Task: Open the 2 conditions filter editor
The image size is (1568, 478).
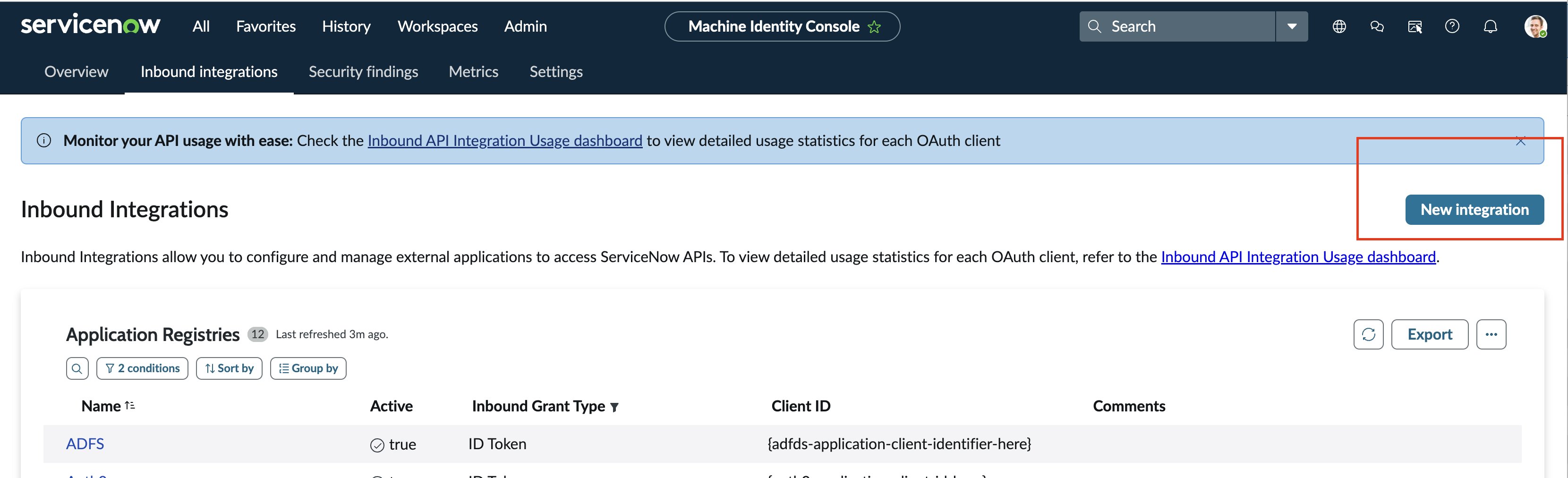Action: tap(142, 368)
